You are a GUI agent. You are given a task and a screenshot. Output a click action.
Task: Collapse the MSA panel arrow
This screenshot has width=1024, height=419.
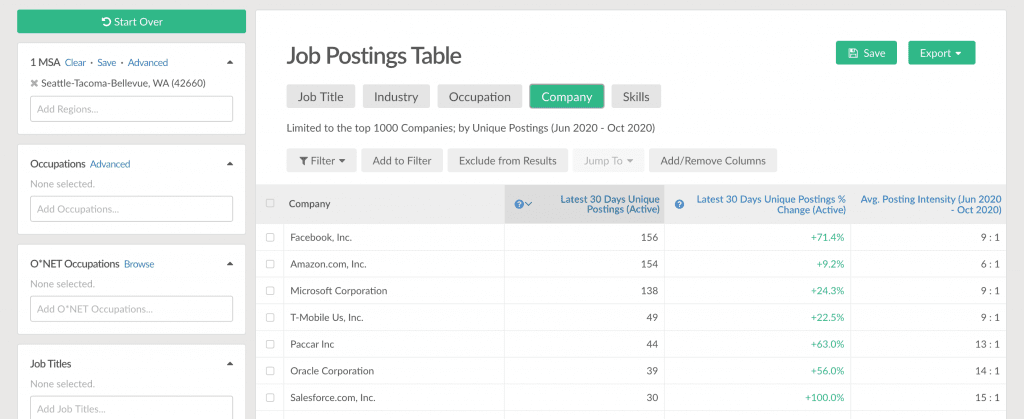[x=229, y=62]
